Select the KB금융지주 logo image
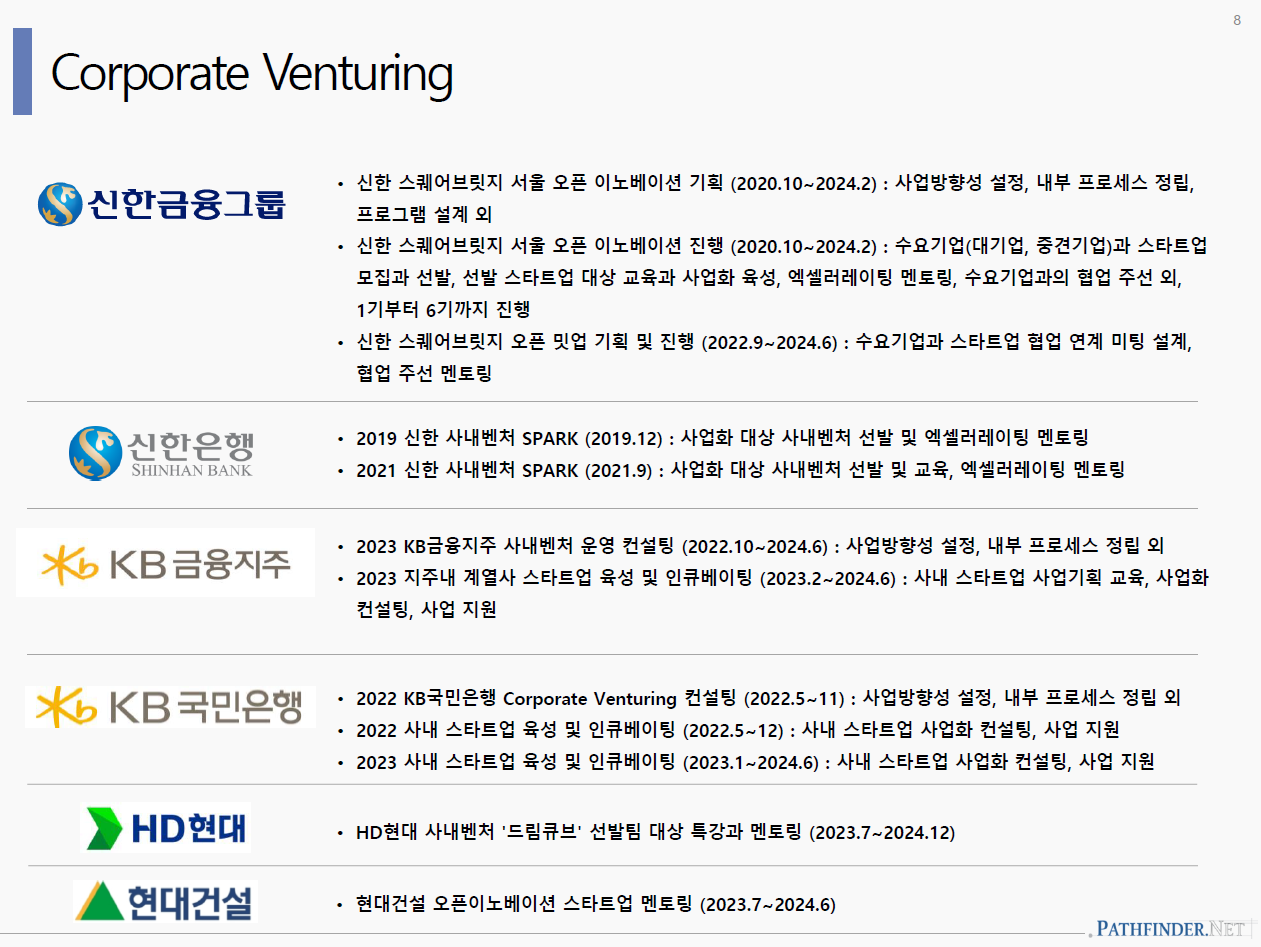Image resolution: width=1261 pixels, height=947 pixels. tap(165, 563)
